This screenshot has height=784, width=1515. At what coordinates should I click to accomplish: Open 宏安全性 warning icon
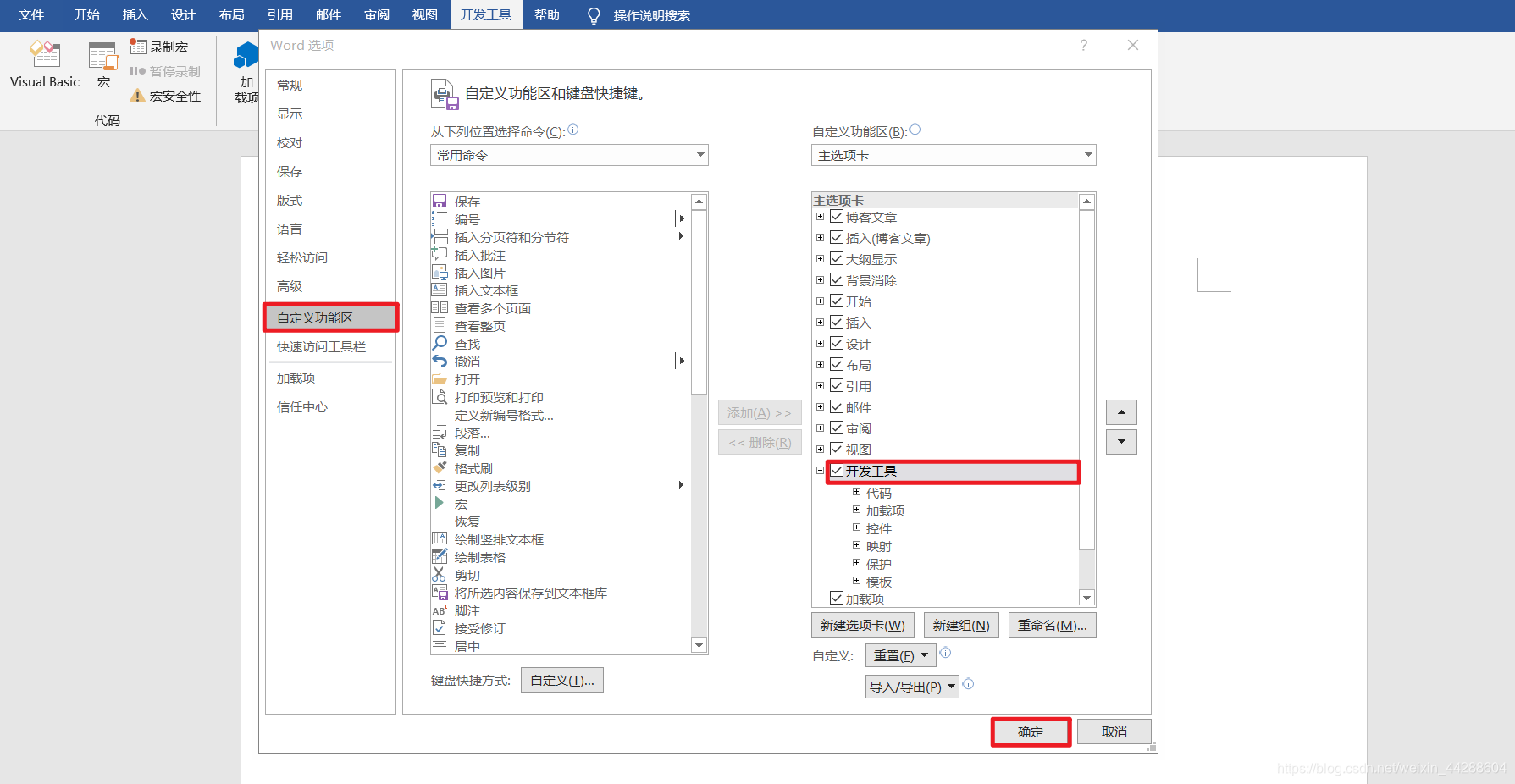click(137, 96)
